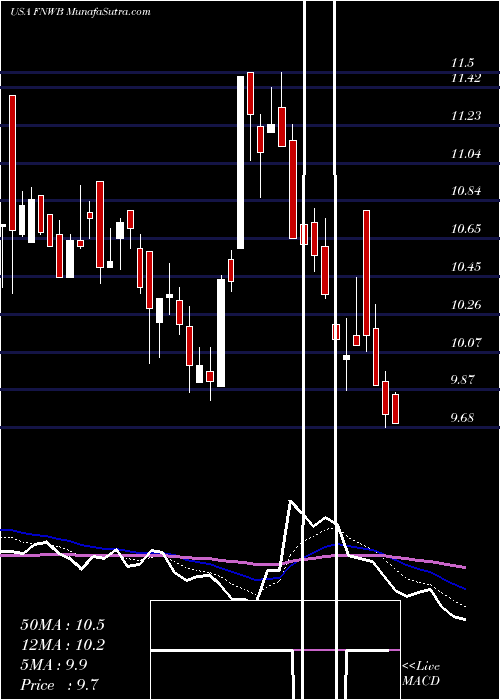The width and height of the screenshot is (500, 700).
Task: Click the 11.5 price axis label
Action: [462, 63]
